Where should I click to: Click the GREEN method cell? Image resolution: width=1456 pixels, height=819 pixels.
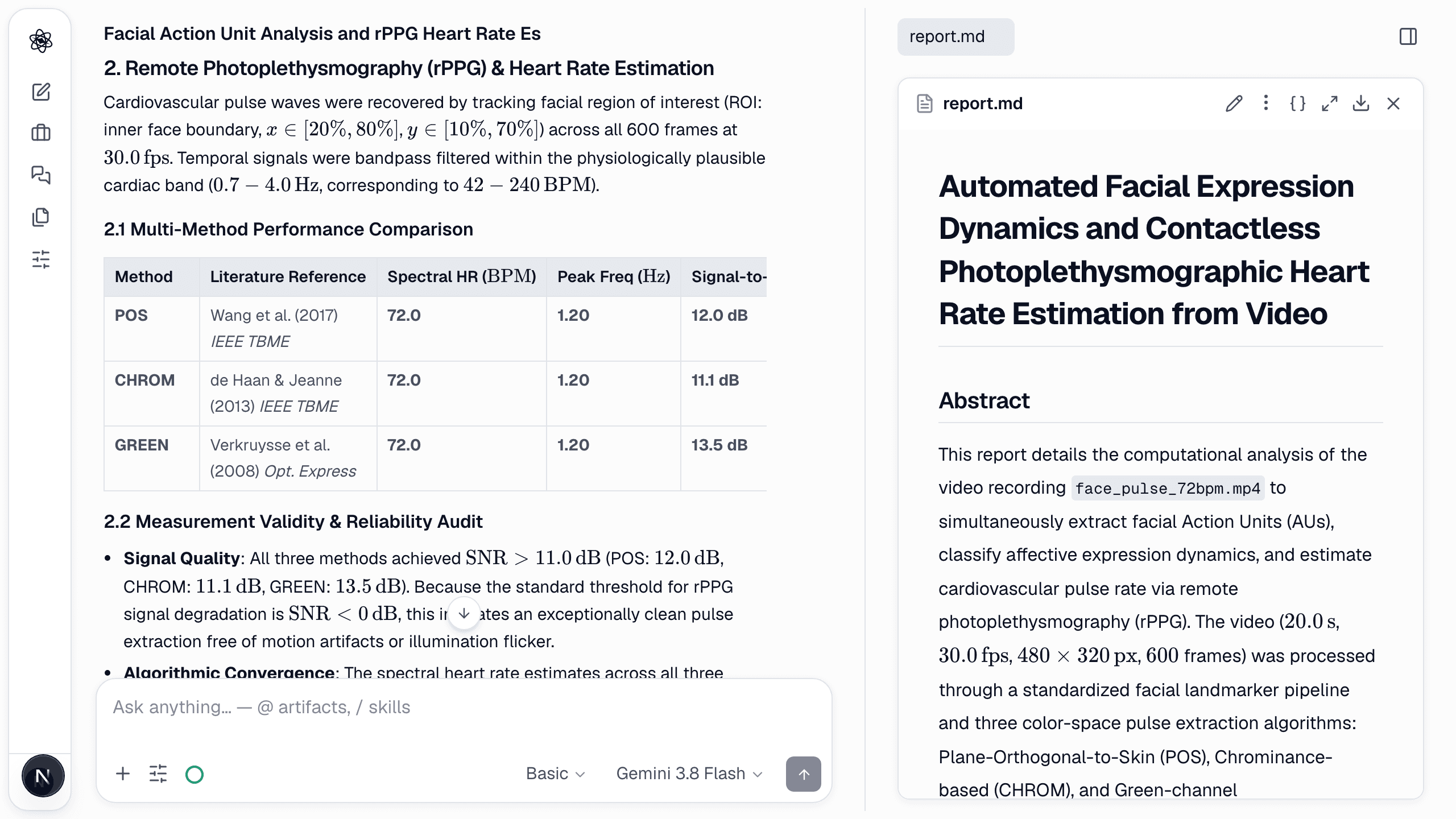click(151, 458)
